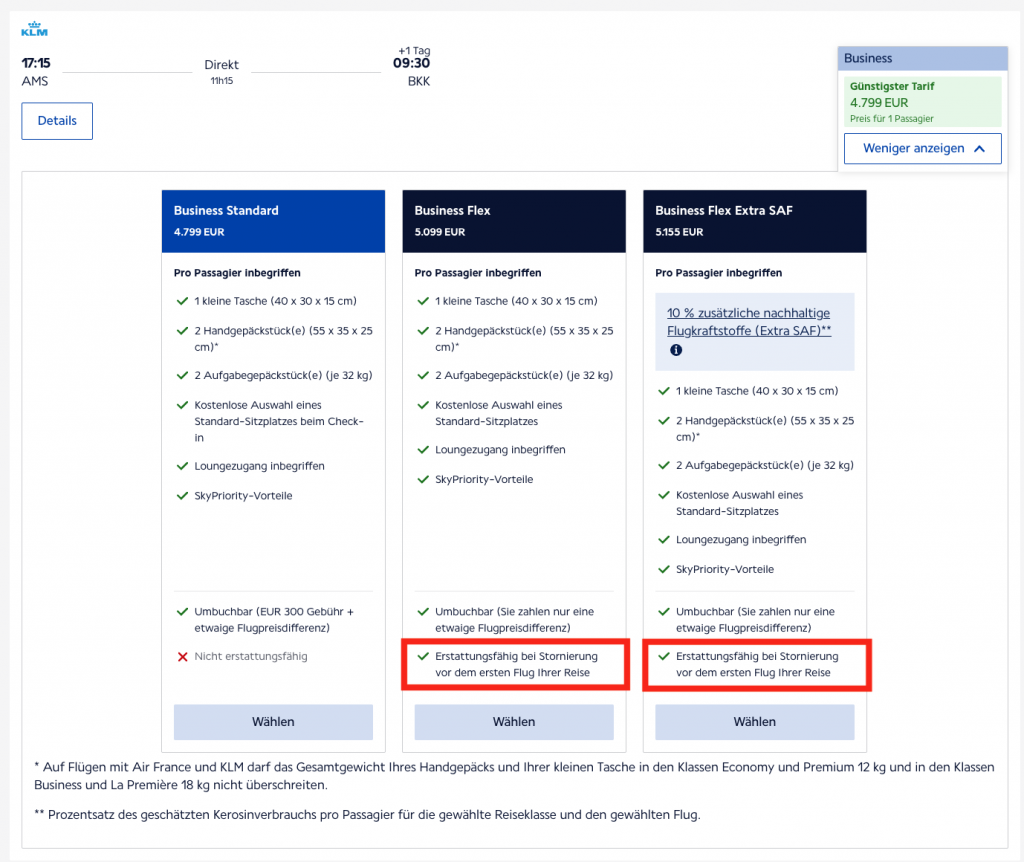Click the 5.155 EUR price text

[x=679, y=232]
